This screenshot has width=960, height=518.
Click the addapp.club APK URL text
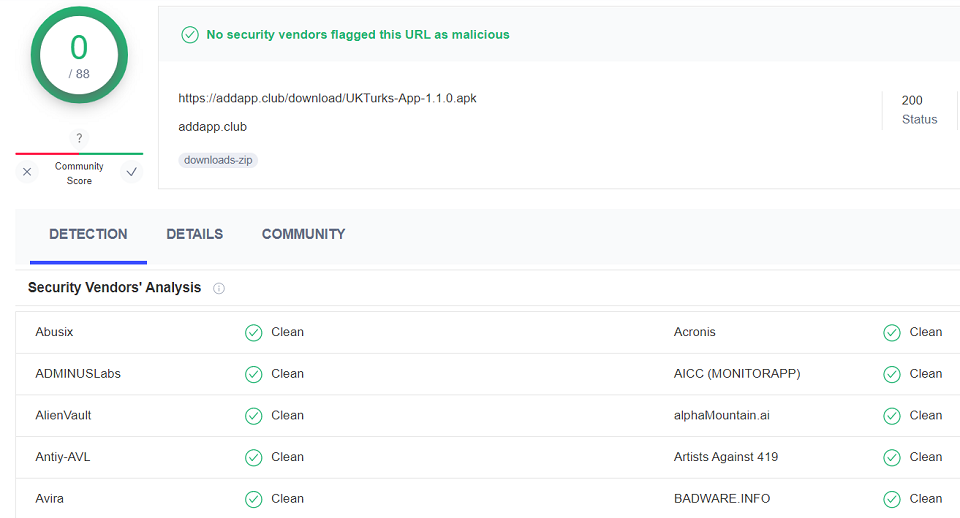point(328,98)
